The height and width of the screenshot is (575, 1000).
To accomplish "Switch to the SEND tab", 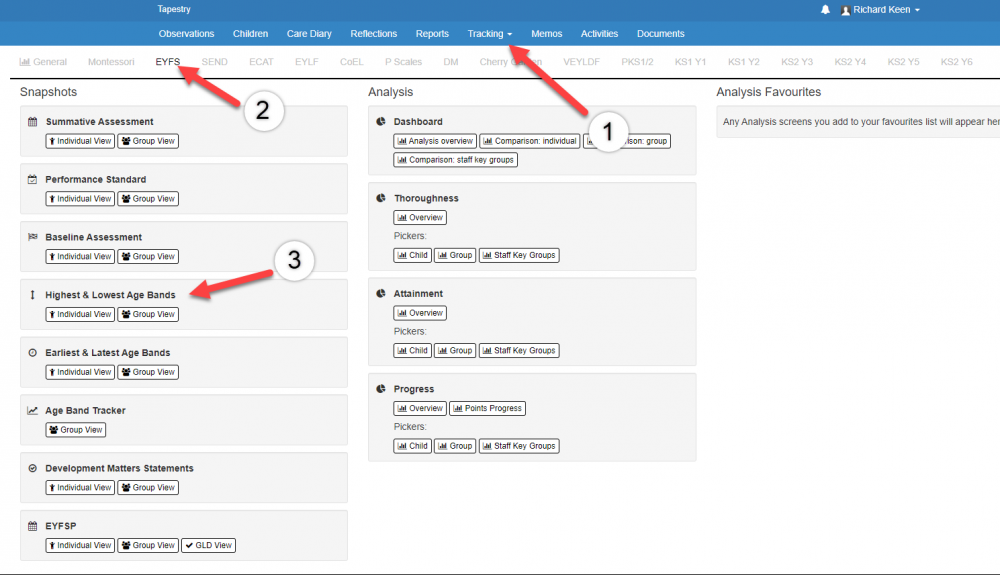I will pos(214,62).
